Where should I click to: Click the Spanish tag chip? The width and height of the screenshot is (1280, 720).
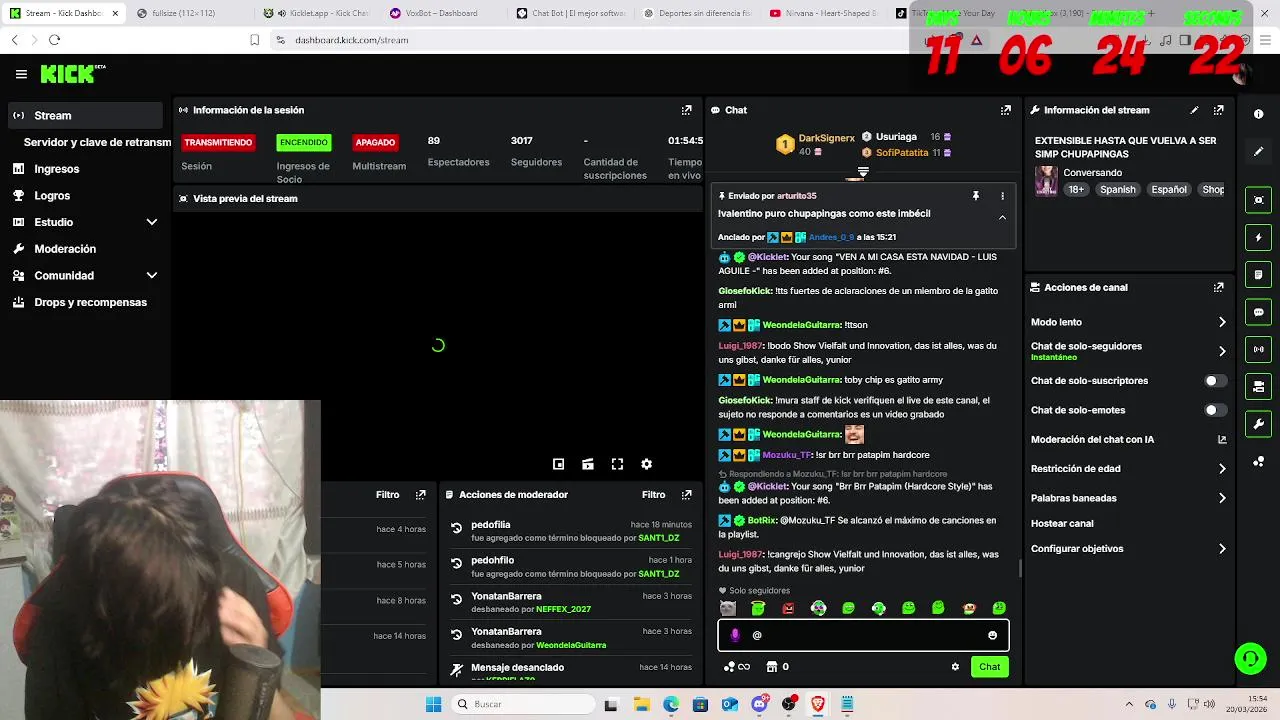pyautogui.click(x=1117, y=190)
